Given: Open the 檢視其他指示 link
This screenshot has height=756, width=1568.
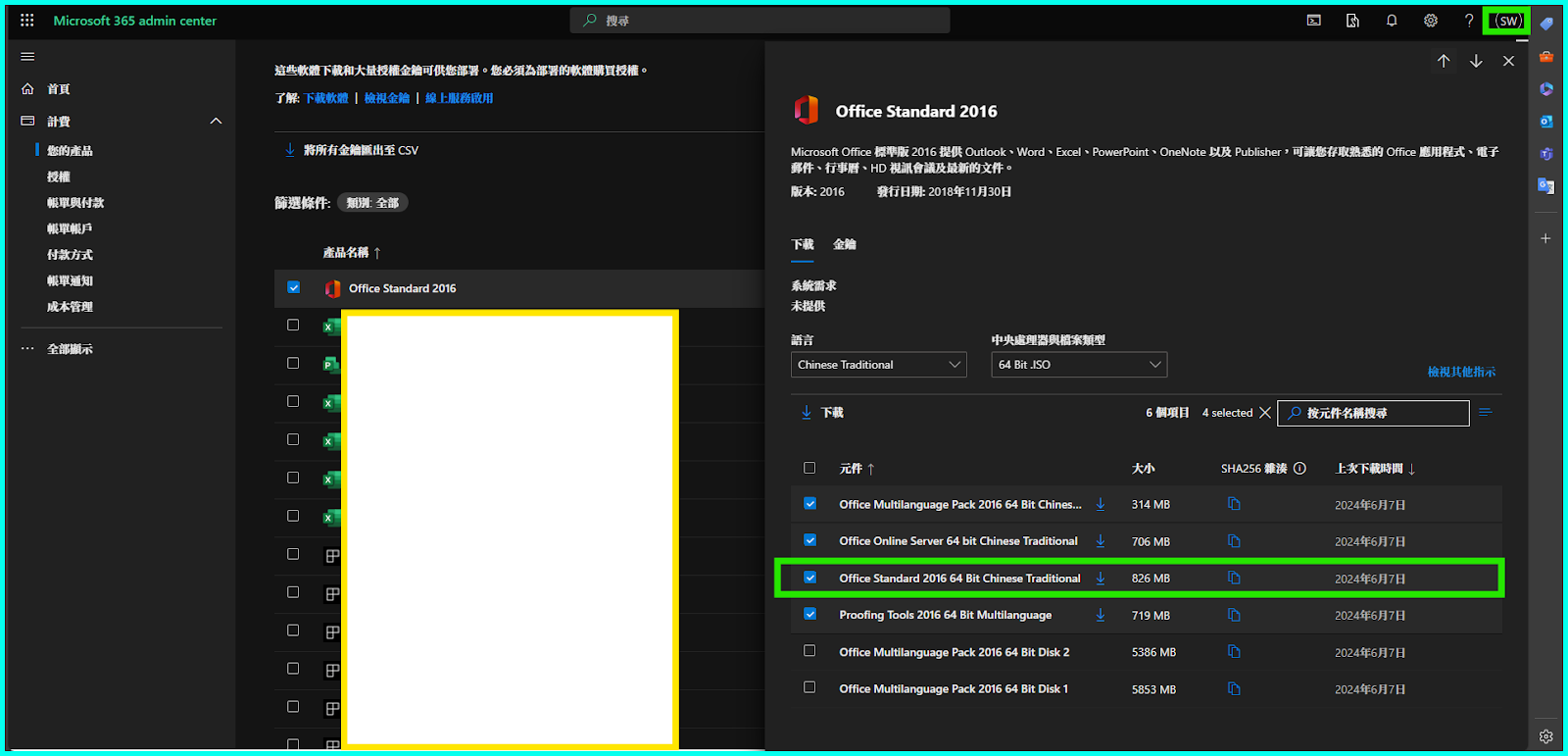Looking at the screenshot, I should pos(1461,372).
